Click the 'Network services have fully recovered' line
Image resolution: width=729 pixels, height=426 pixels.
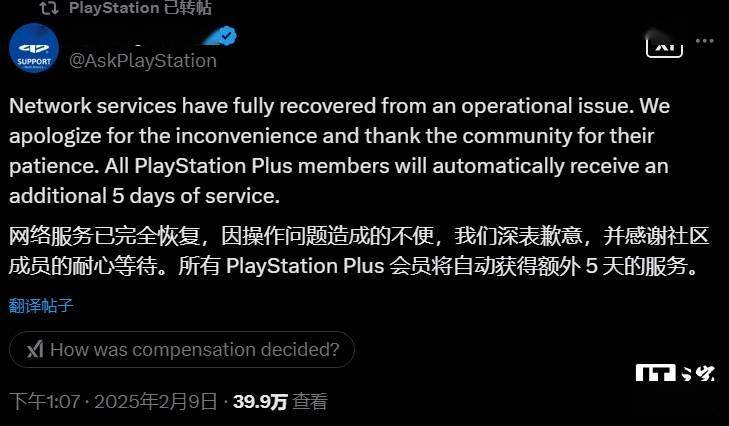[x=339, y=106]
